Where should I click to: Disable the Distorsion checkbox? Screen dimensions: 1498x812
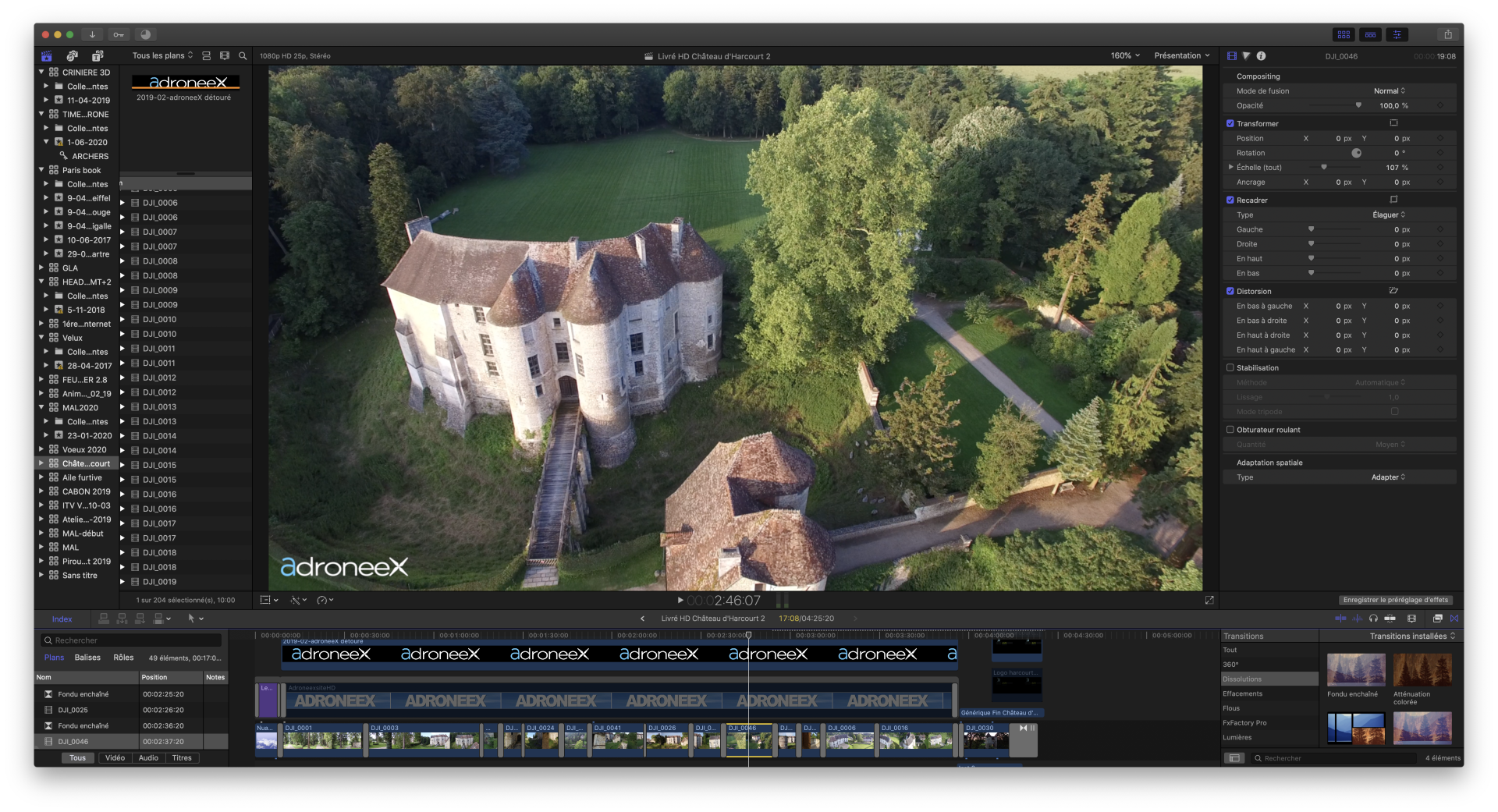pyautogui.click(x=1230, y=292)
